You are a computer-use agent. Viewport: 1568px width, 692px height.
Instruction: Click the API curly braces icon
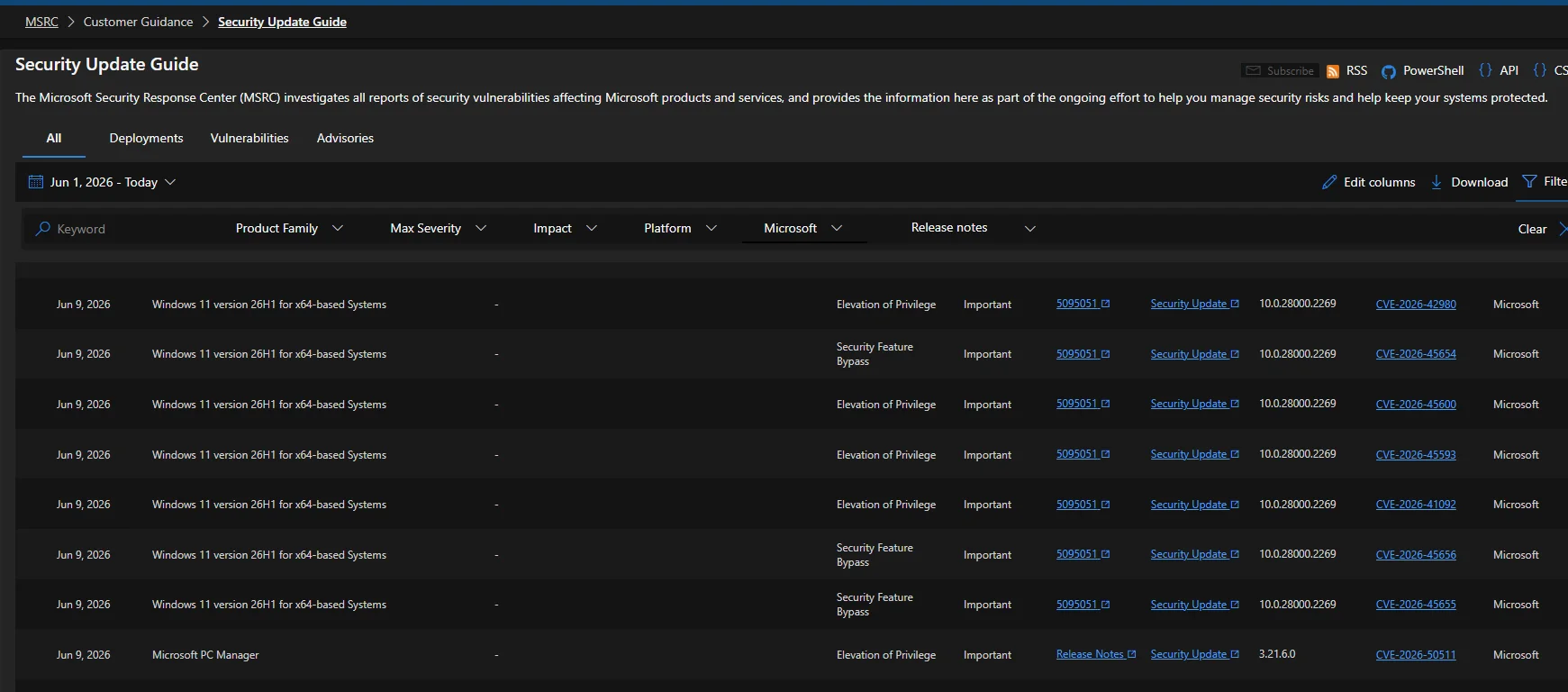1485,70
